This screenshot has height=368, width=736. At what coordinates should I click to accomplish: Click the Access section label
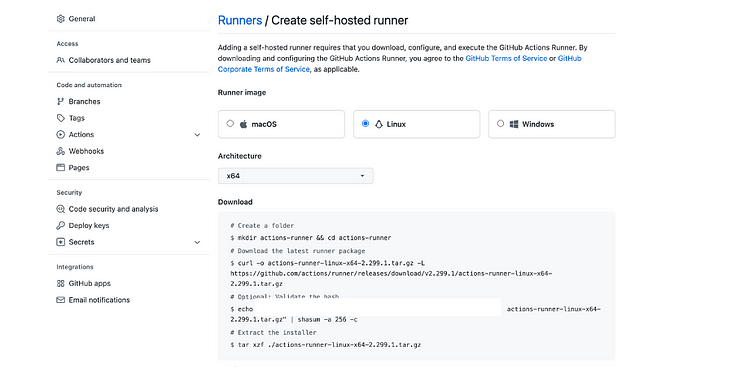68,44
